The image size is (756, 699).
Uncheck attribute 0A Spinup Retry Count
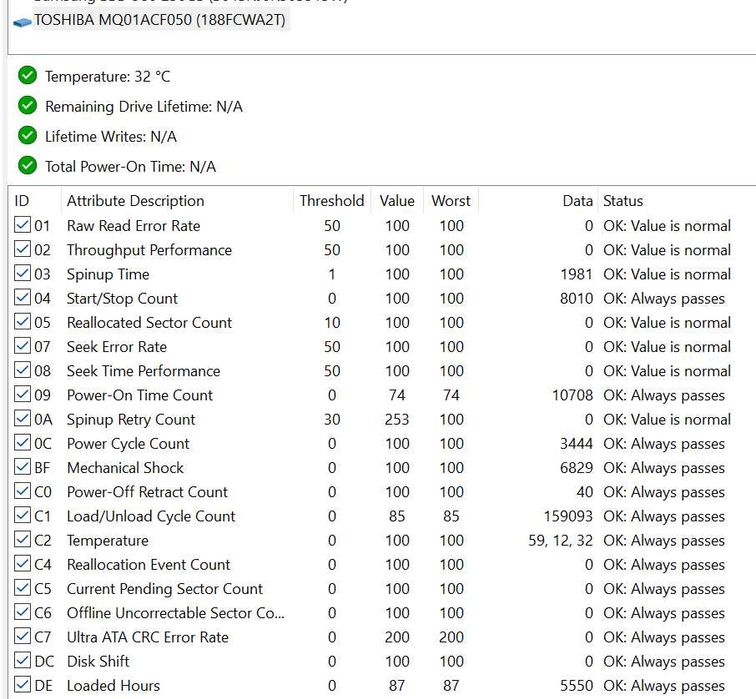coord(22,418)
